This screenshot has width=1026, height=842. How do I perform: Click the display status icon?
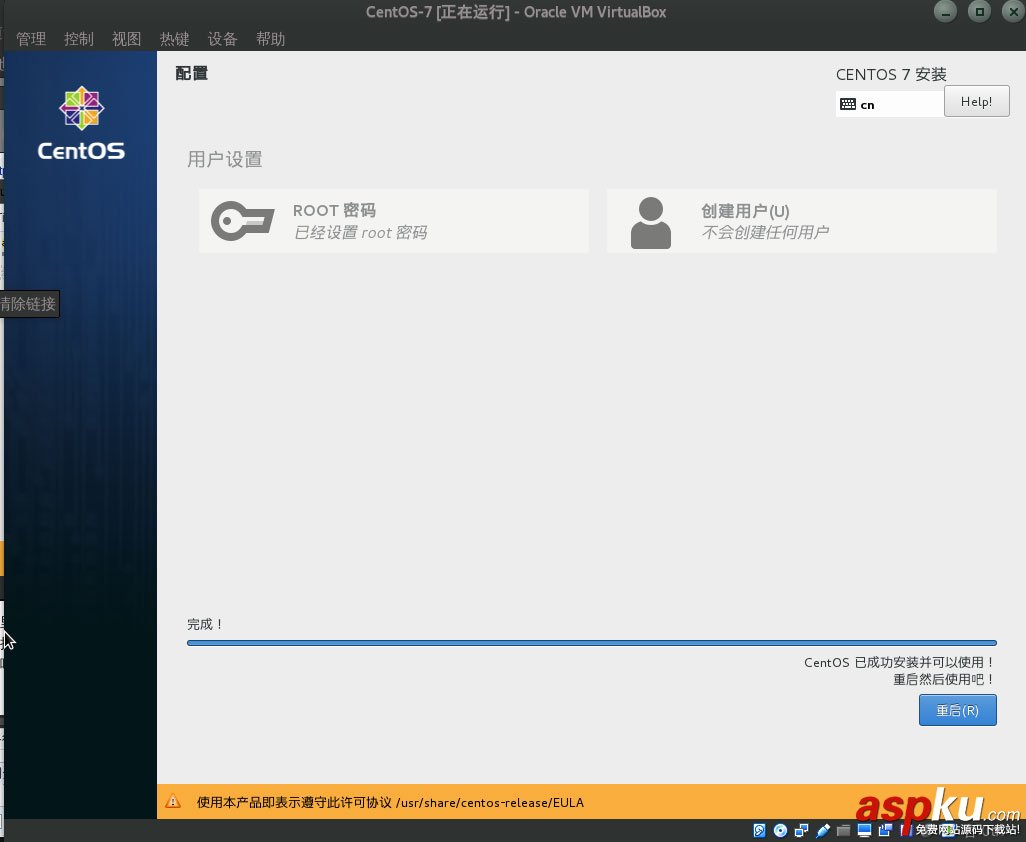tap(864, 831)
